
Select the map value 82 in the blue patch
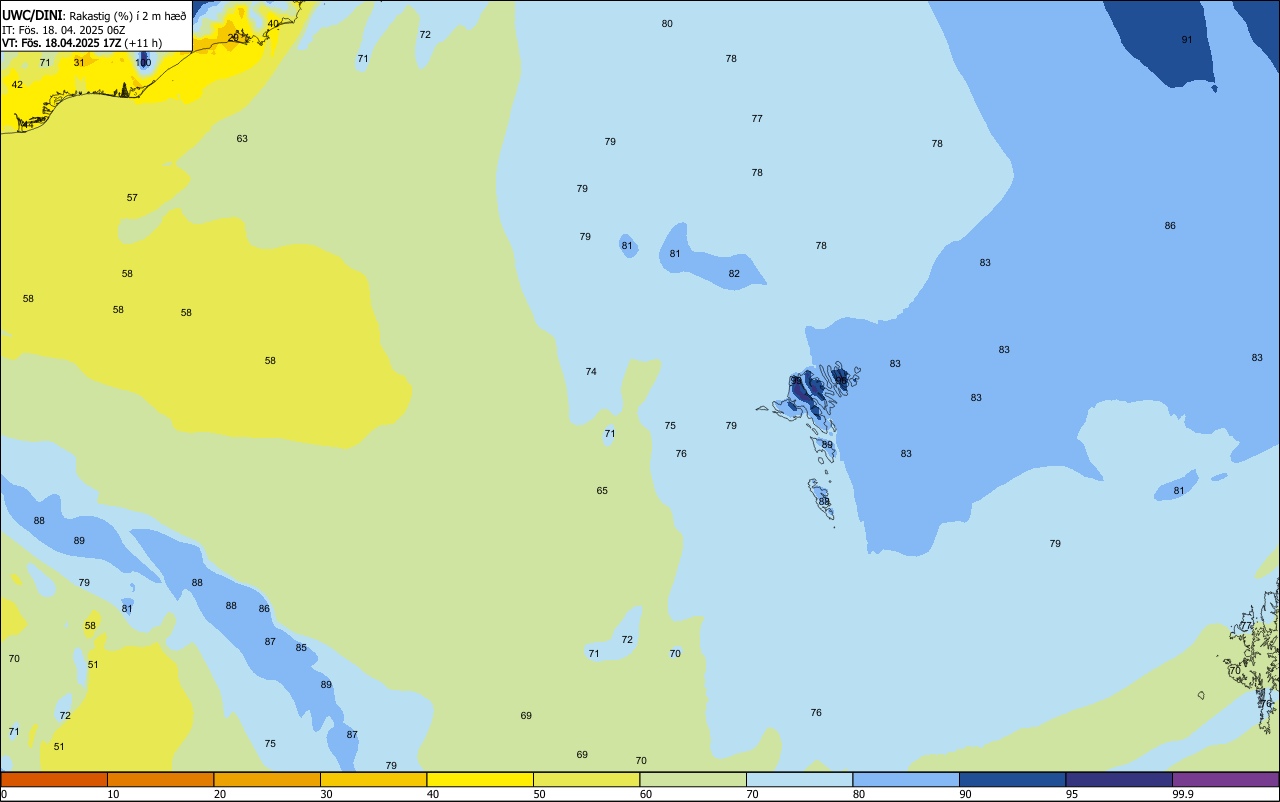[x=734, y=273]
